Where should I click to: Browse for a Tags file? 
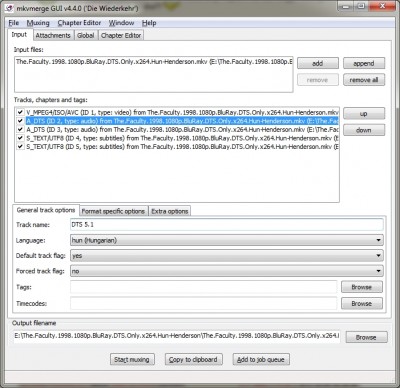point(362,287)
